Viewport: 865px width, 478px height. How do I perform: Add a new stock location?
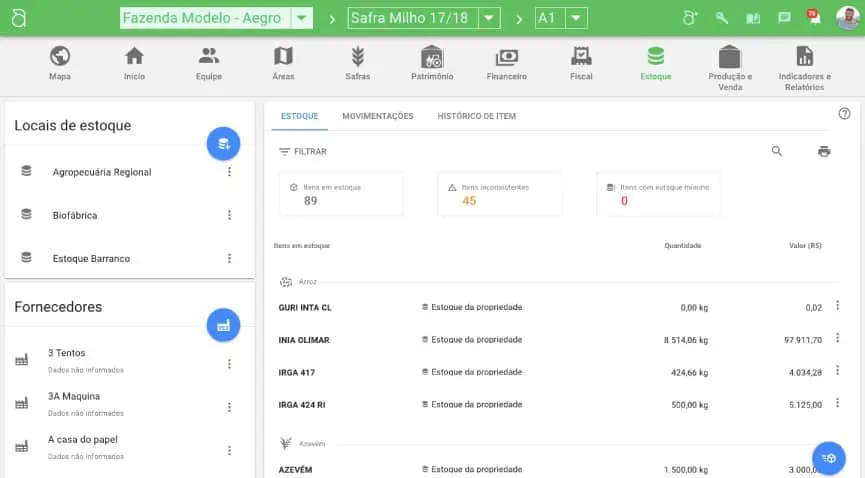point(223,144)
